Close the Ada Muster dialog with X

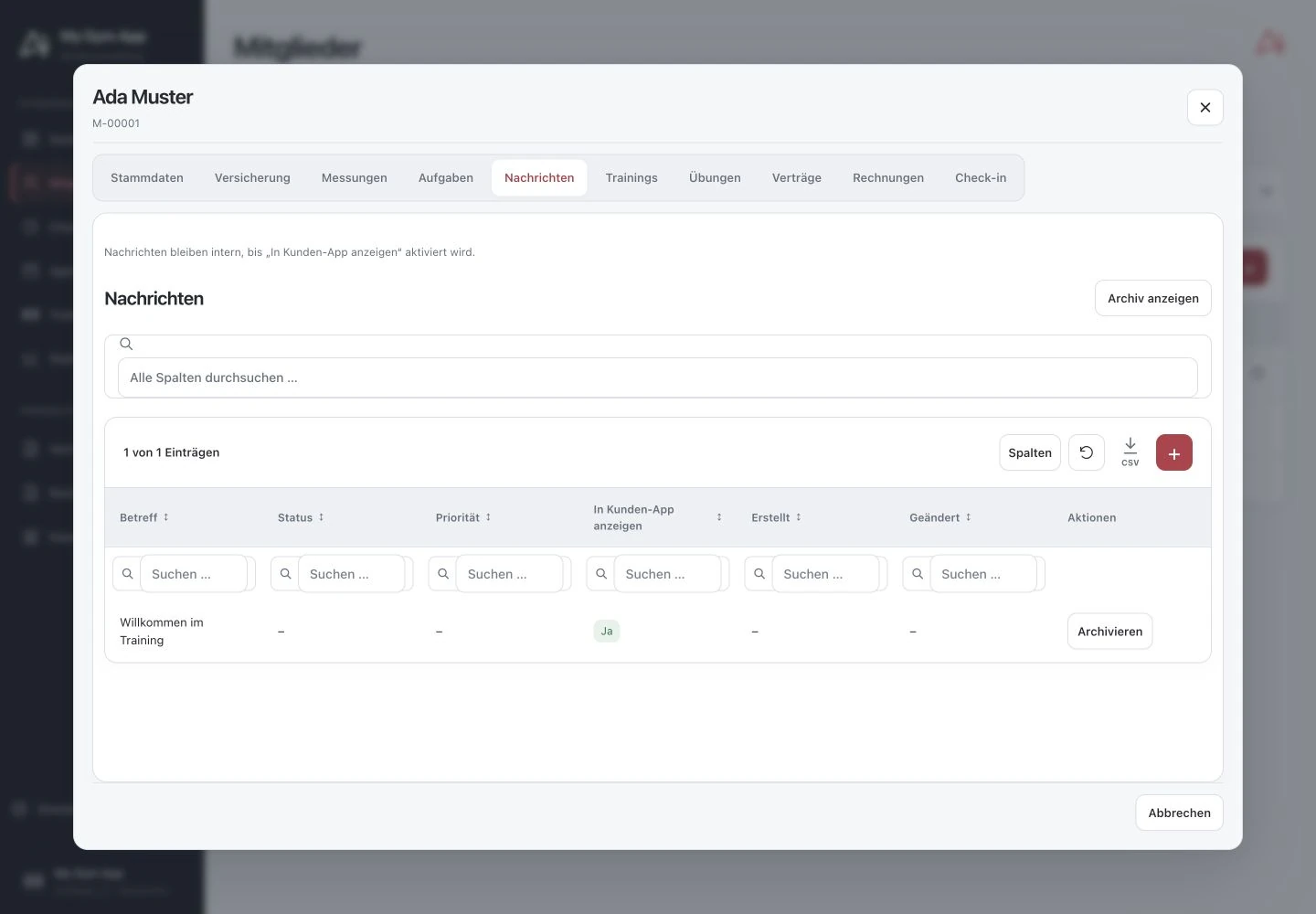1205,107
